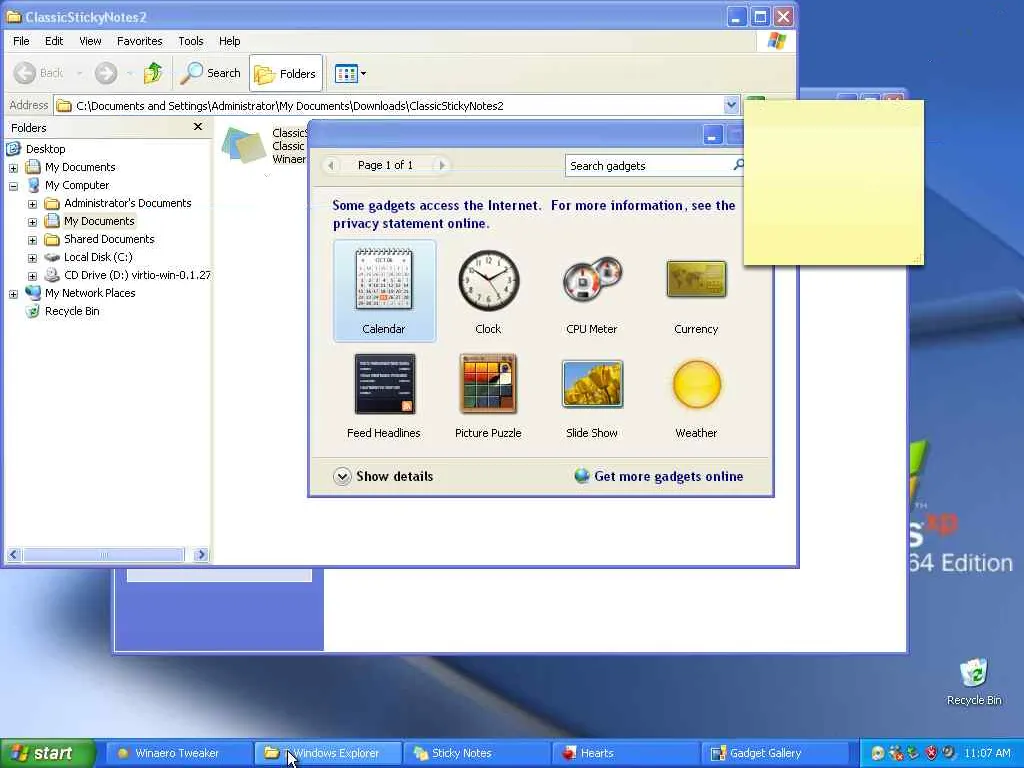Open the Back history dropdown arrow
Image resolution: width=1024 pixels, height=768 pixels.
click(x=79, y=73)
